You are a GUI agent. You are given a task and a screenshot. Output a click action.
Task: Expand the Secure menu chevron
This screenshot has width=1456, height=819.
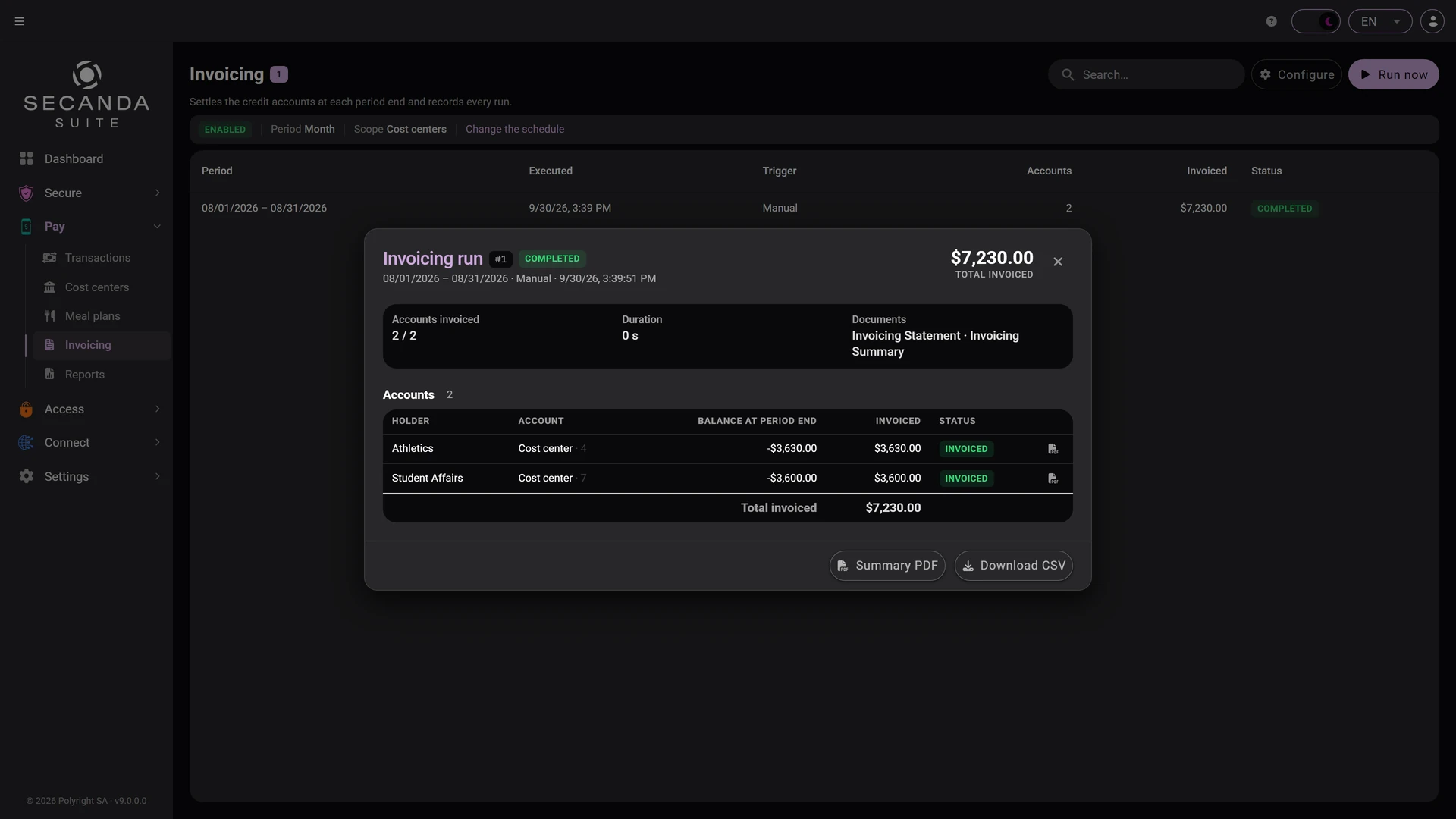point(157,193)
